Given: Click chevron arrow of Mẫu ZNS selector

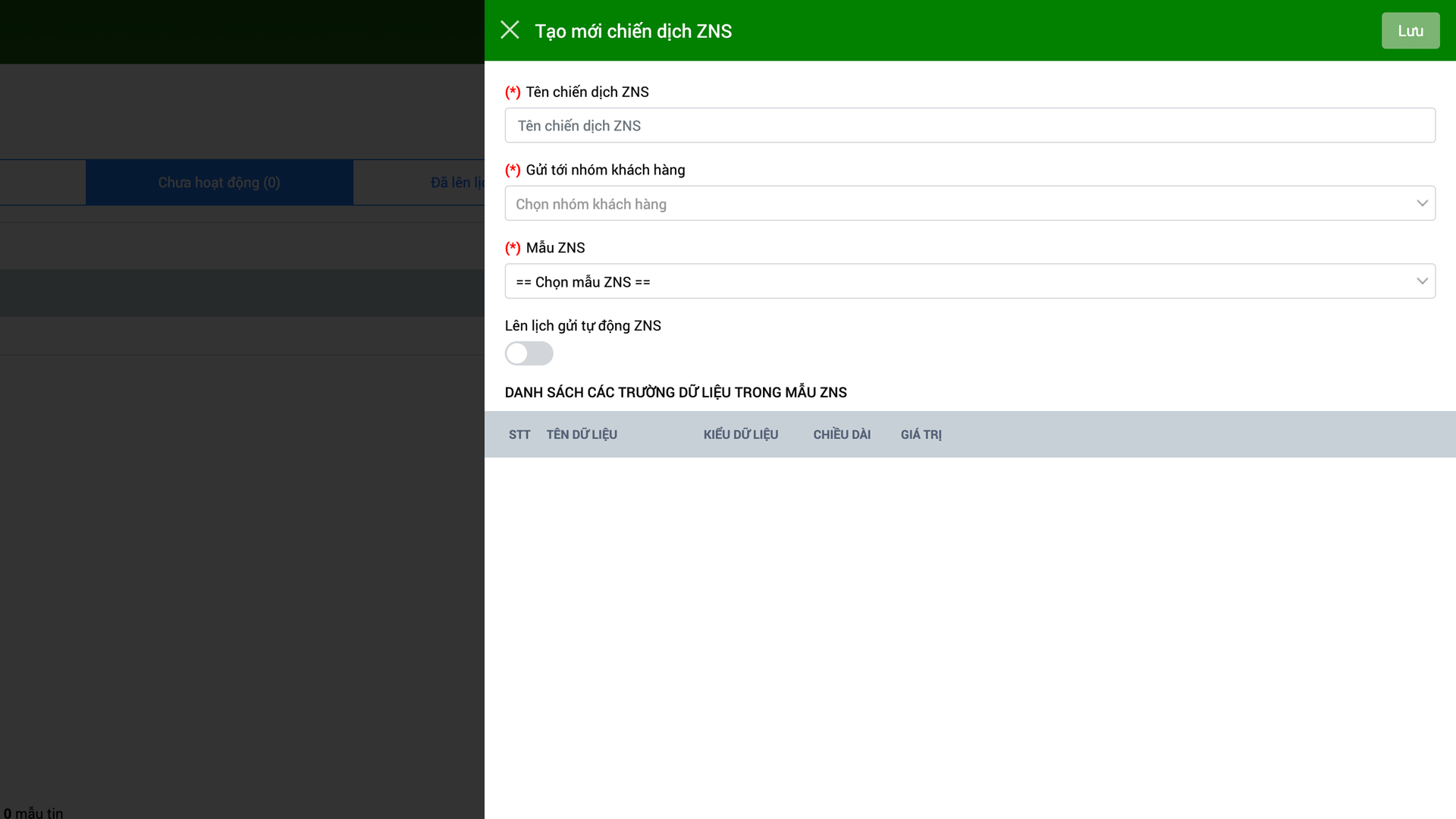Looking at the screenshot, I should pos(1421,281).
